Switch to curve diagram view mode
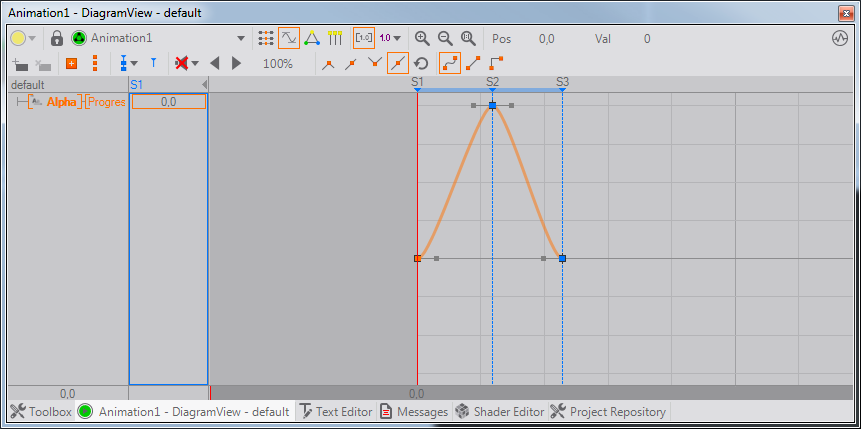 pyautogui.click(x=288, y=38)
